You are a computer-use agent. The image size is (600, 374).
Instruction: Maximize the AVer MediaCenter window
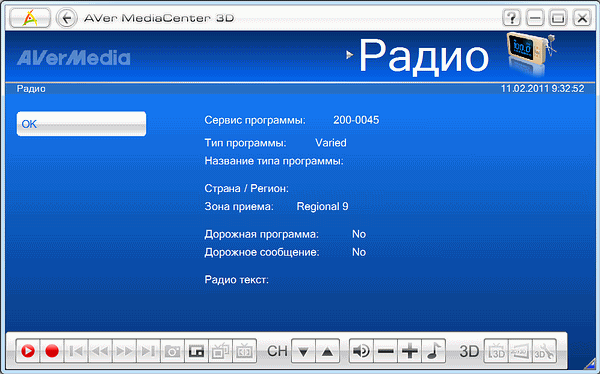coord(558,18)
